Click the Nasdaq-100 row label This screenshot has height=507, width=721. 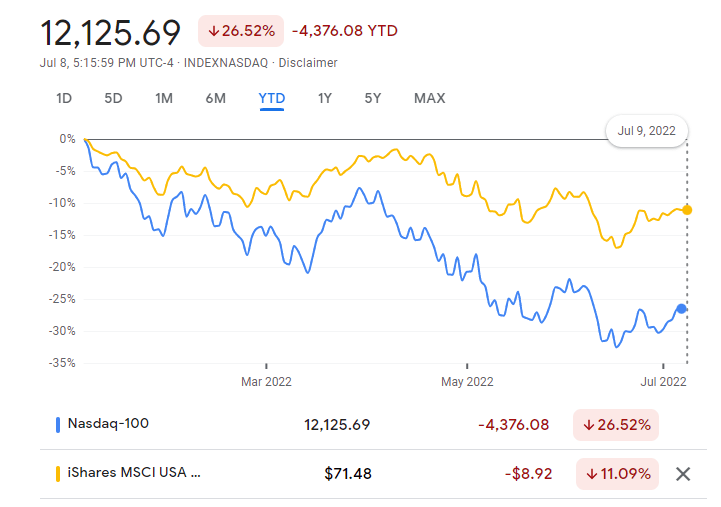point(108,424)
